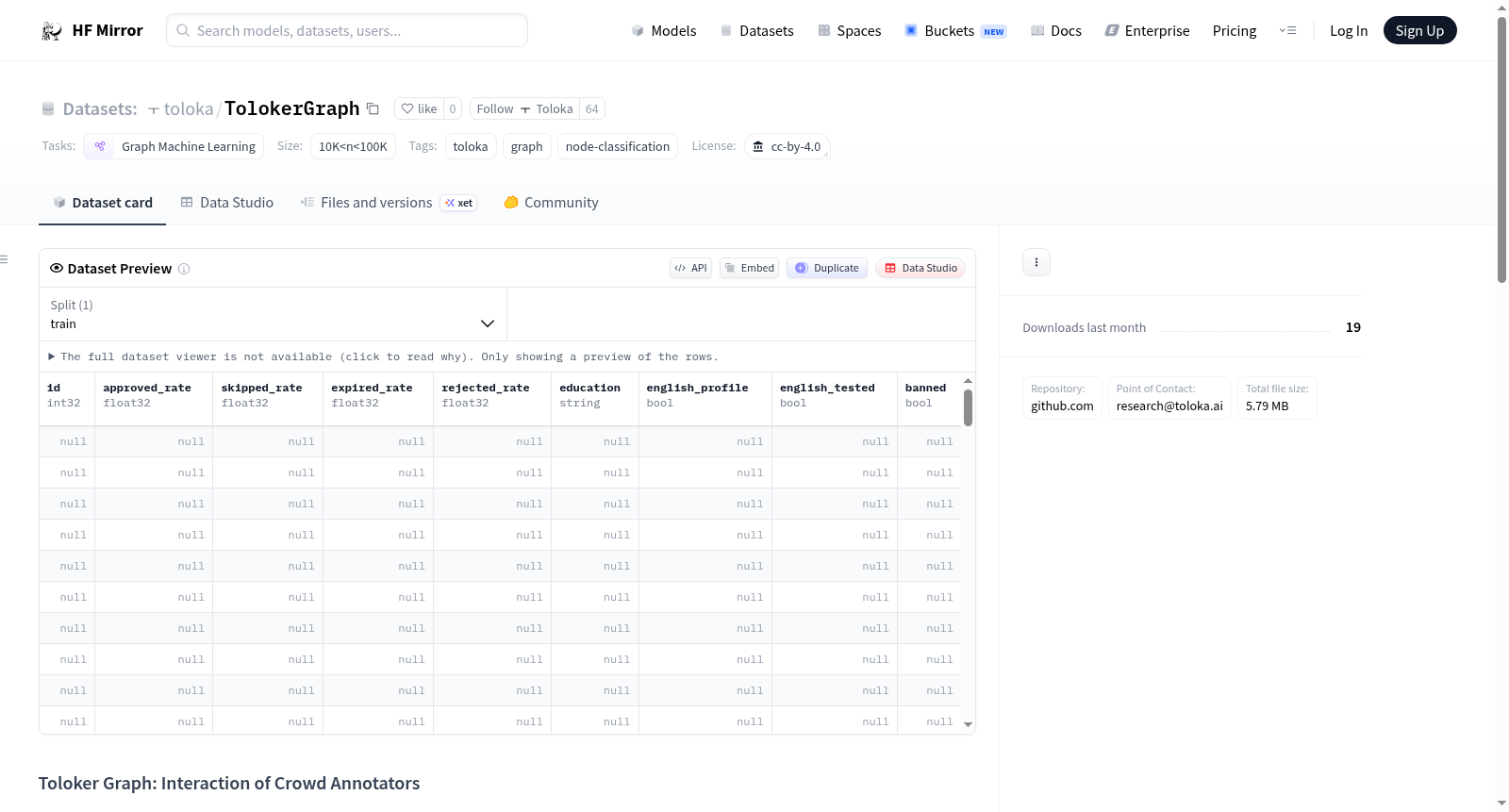1509x812 pixels.
Task: Open the info icon beside Dataset Preview
Action: (184, 269)
